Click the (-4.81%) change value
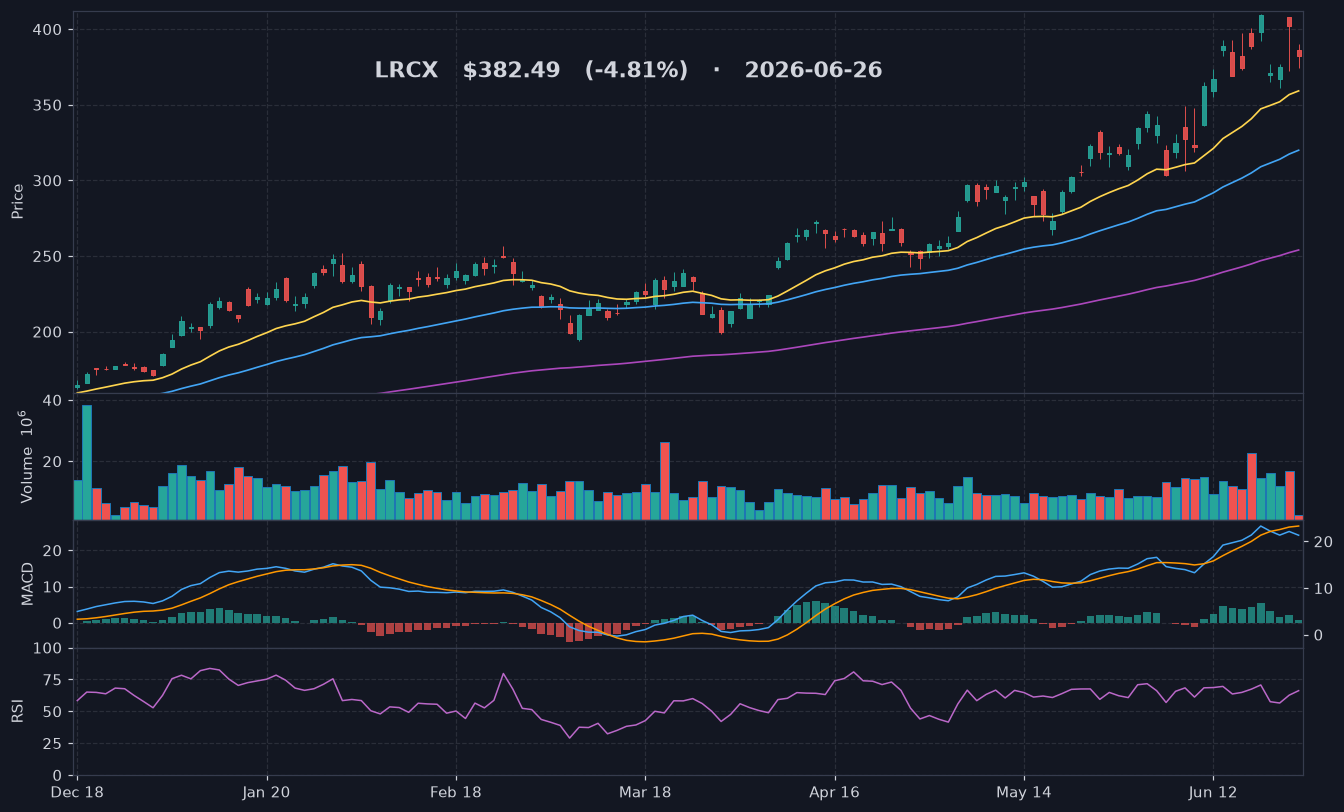 pyautogui.click(x=636, y=71)
